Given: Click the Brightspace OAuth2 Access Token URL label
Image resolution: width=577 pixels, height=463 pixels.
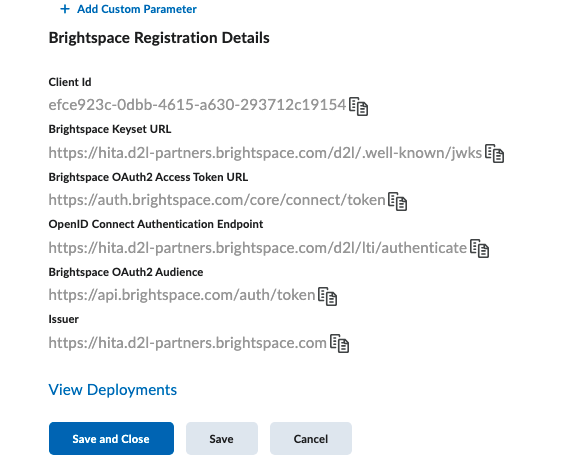Looking at the screenshot, I should (148, 177).
